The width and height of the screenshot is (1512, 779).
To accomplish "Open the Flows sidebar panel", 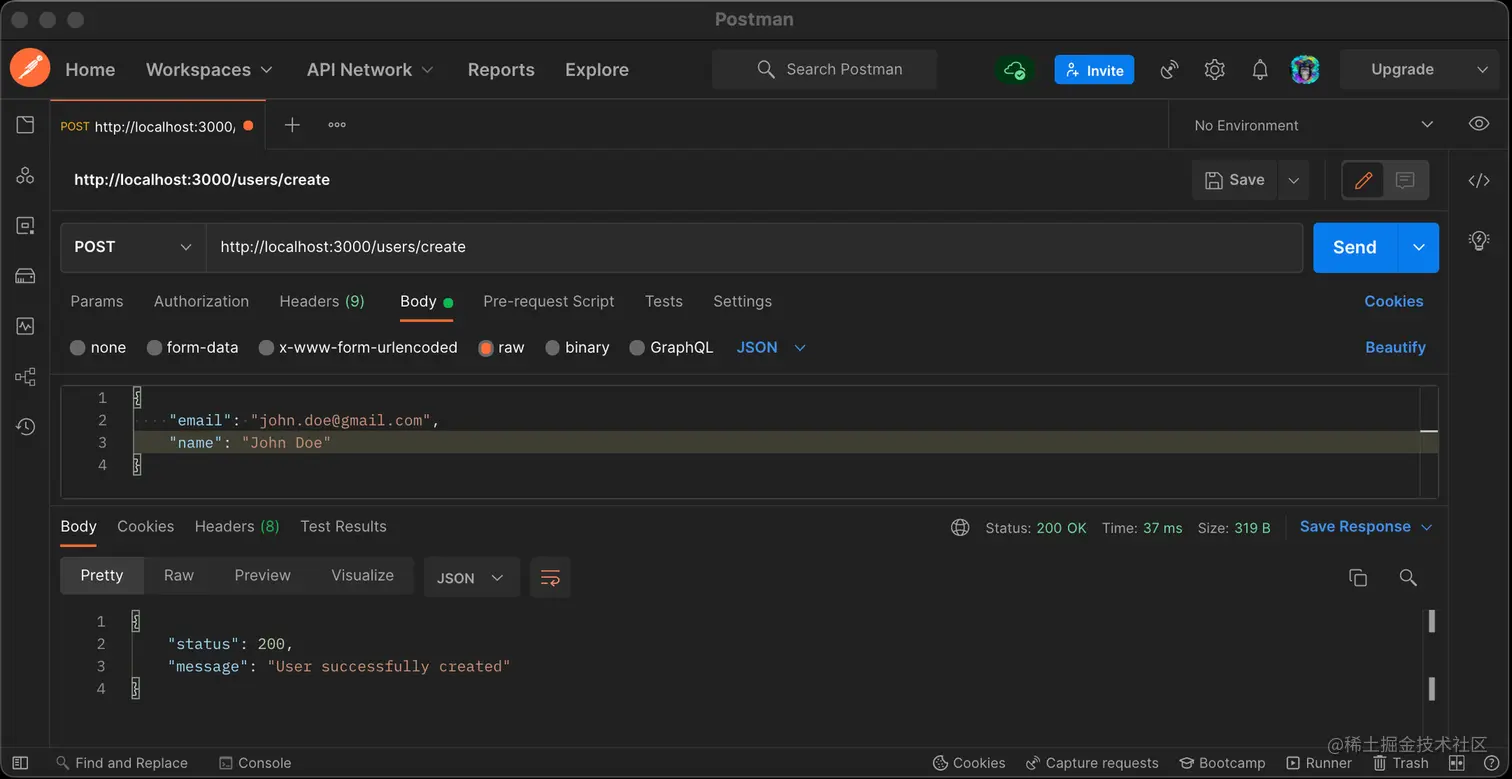I will [25, 376].
